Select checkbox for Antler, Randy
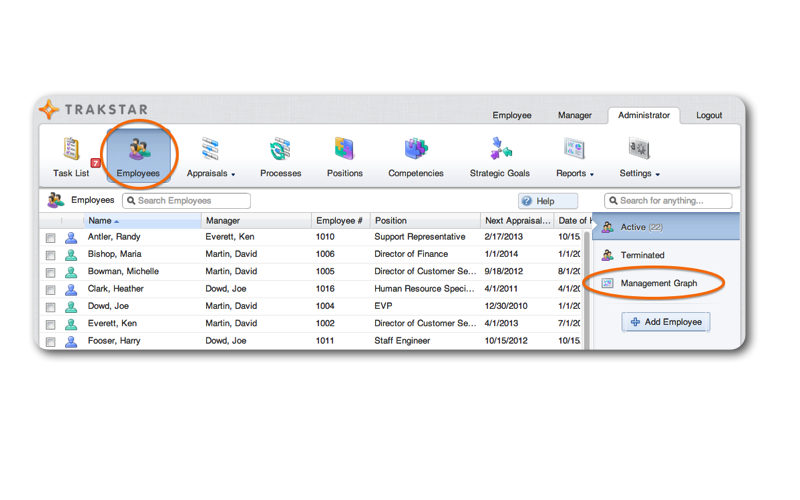 tap(51, 238)
